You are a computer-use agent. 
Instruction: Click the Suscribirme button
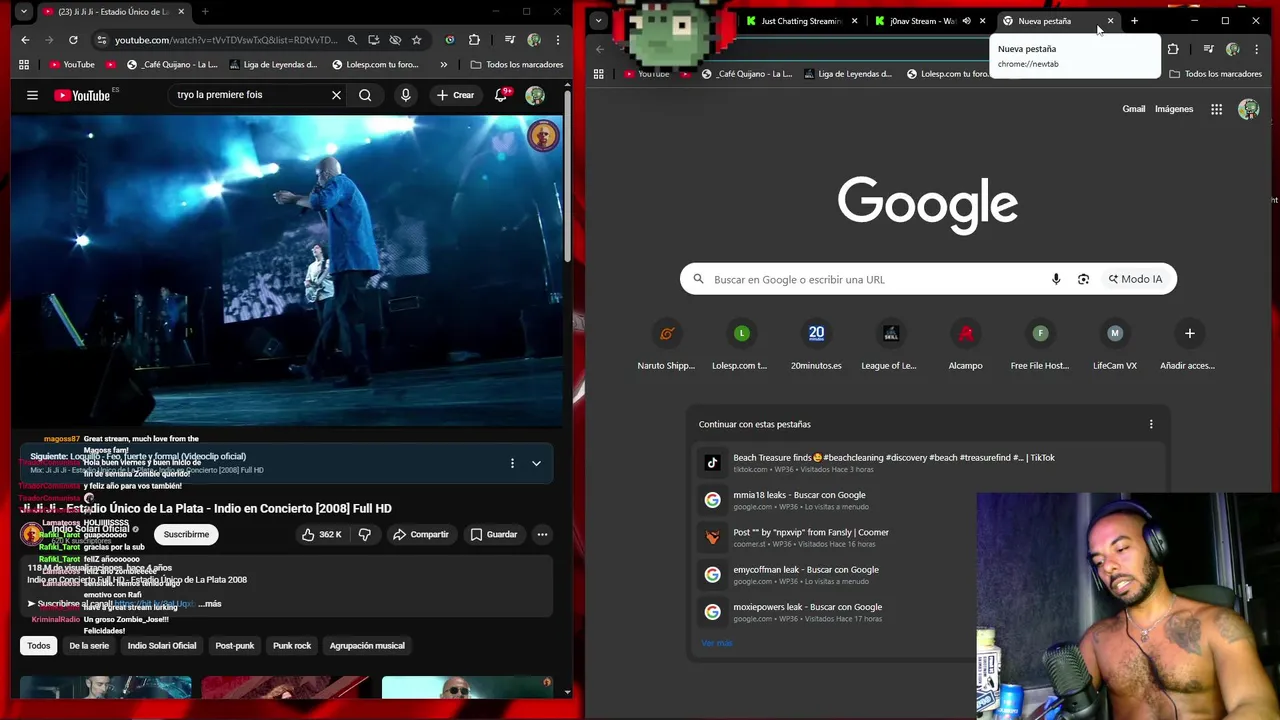[186, 534]
